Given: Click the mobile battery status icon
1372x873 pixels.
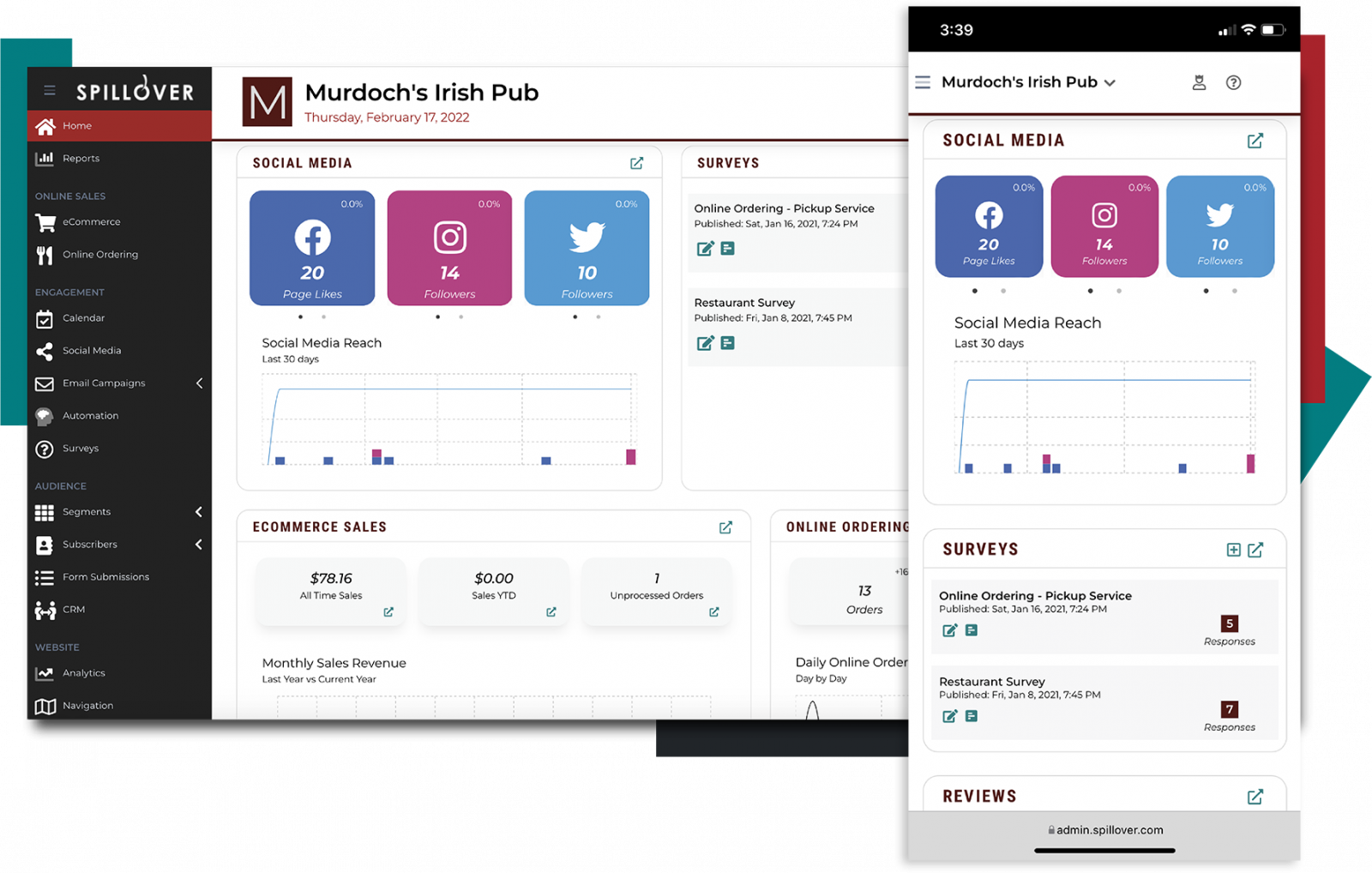Looking at the screenshot, I should coord(1273,30).
